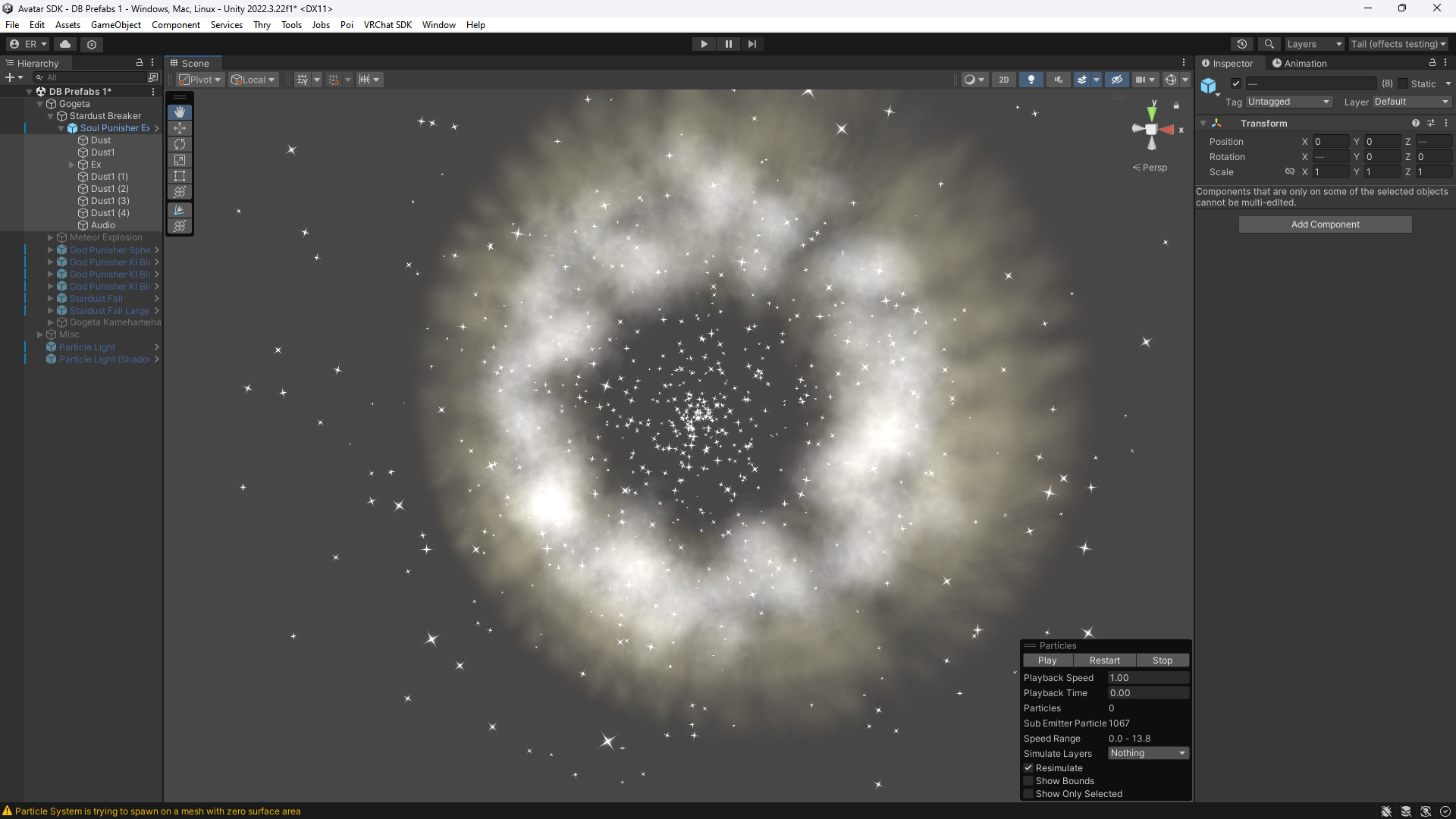Enable Show Only Selected checkbox
The width and height of the screenshot is (1456, 819).
[1029, 794]
